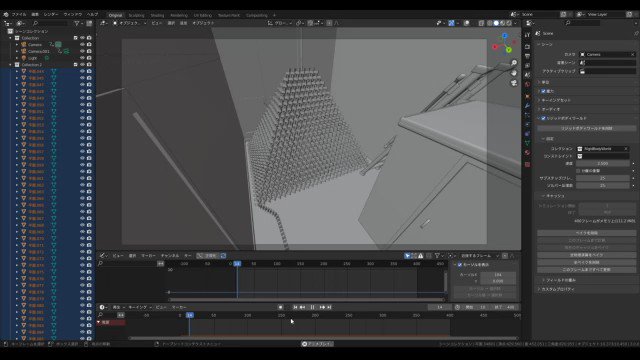This screenshot has height=360, width=640.
Task: Select rendered viewport shading mode icon
Action: pyautogui.click(x=509, y=23)
